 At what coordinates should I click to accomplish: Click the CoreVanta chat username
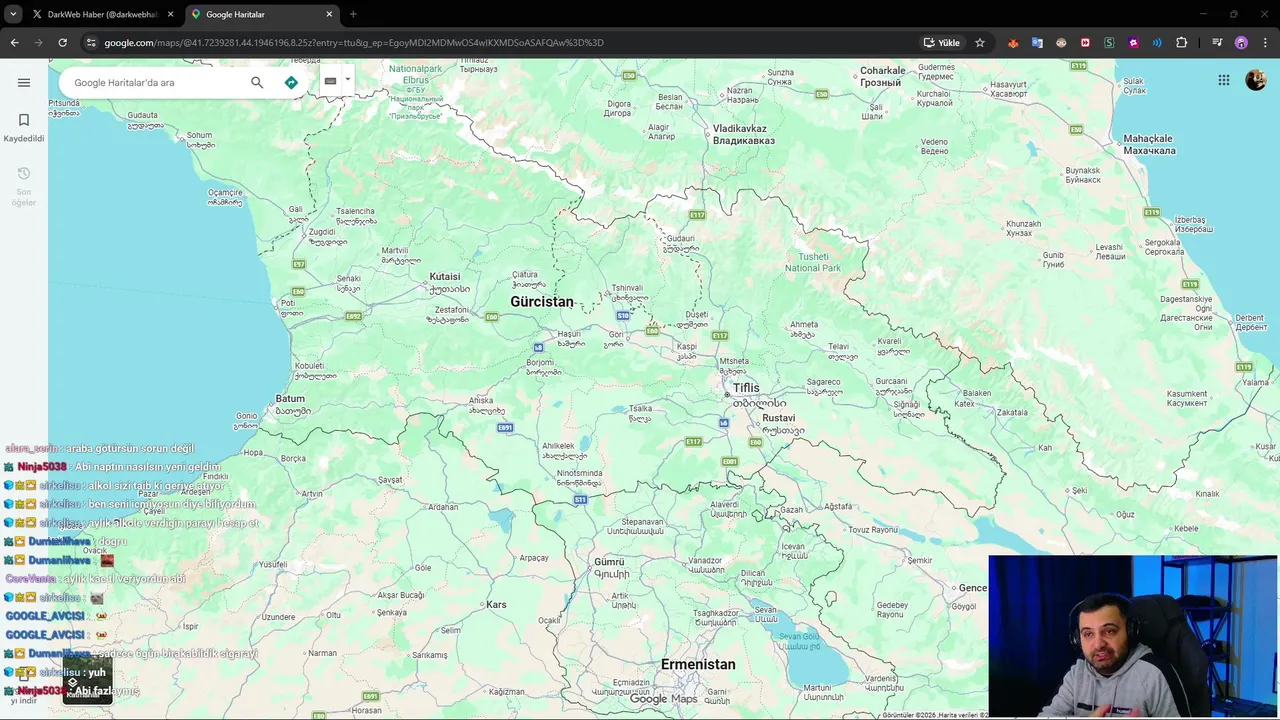30,579
